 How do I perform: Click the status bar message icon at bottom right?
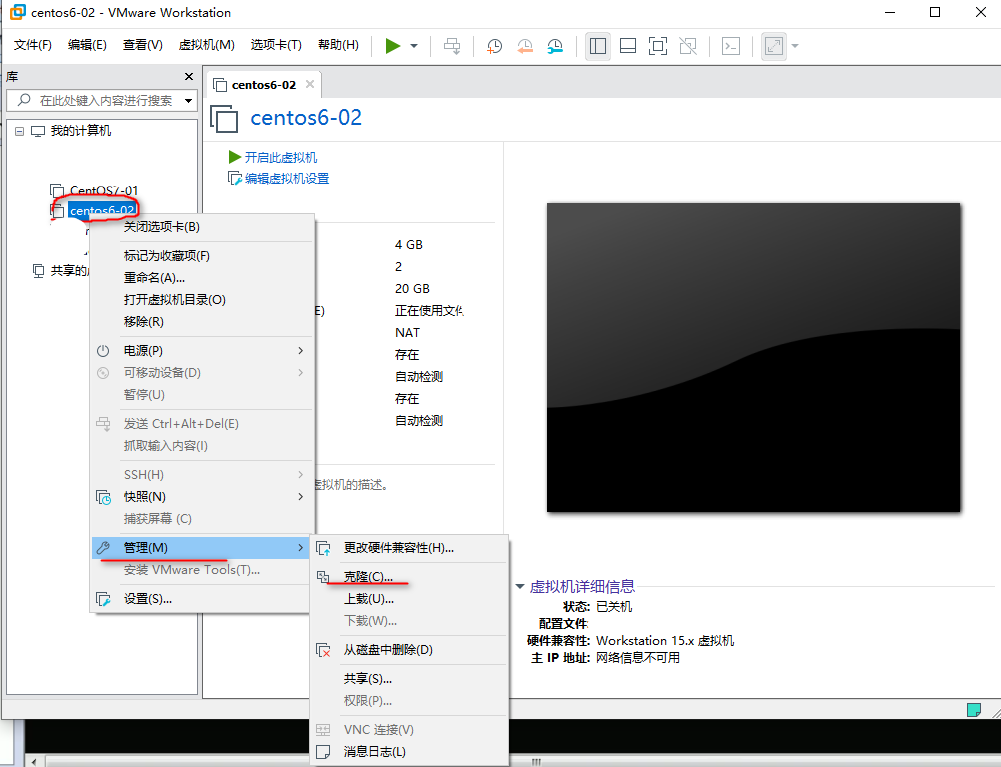(x=974, y=710)
